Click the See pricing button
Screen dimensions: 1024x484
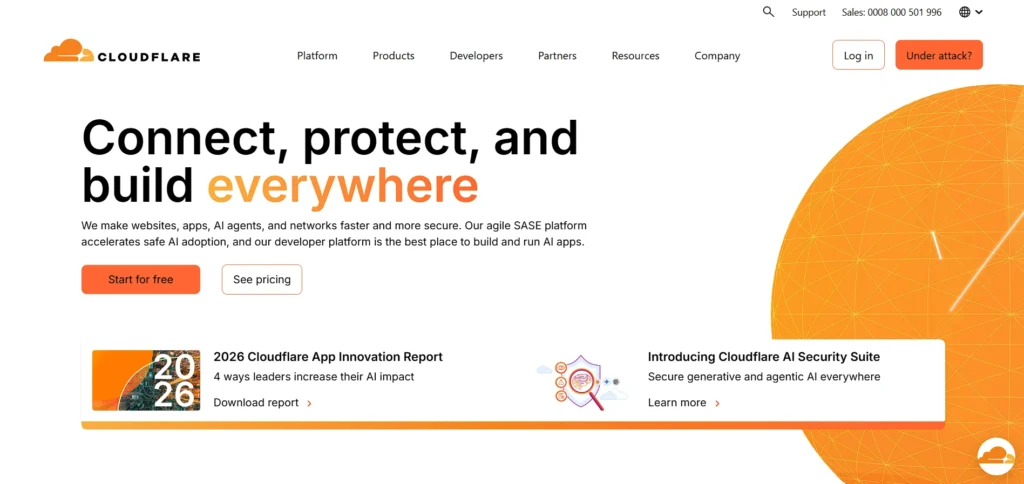[262, 280]
